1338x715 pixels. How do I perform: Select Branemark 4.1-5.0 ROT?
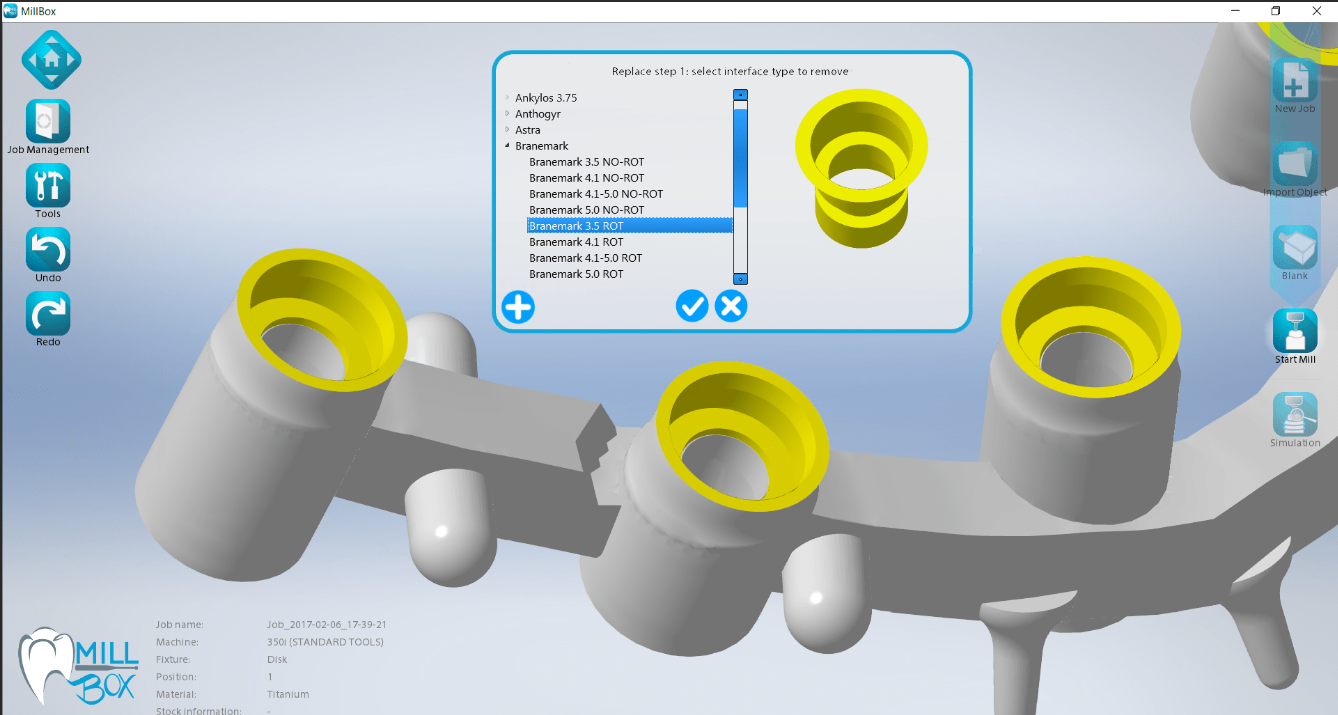(x=586, y=258)
